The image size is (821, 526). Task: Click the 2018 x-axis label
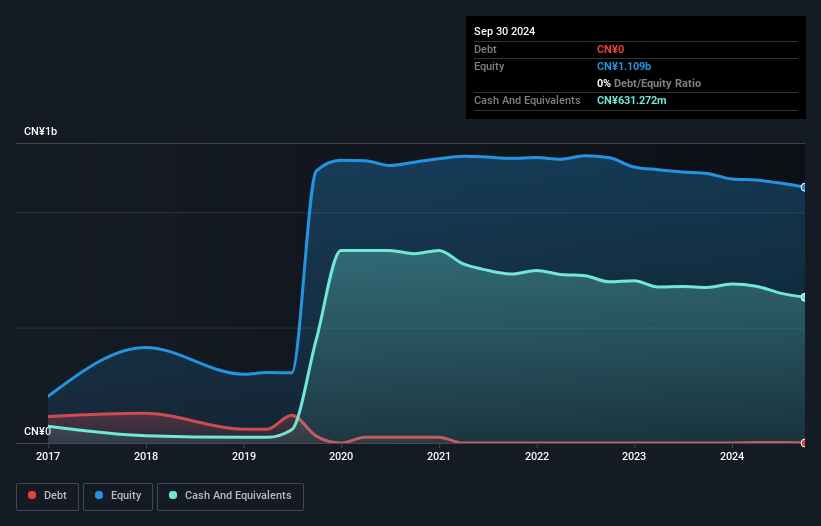coord(146,456)
